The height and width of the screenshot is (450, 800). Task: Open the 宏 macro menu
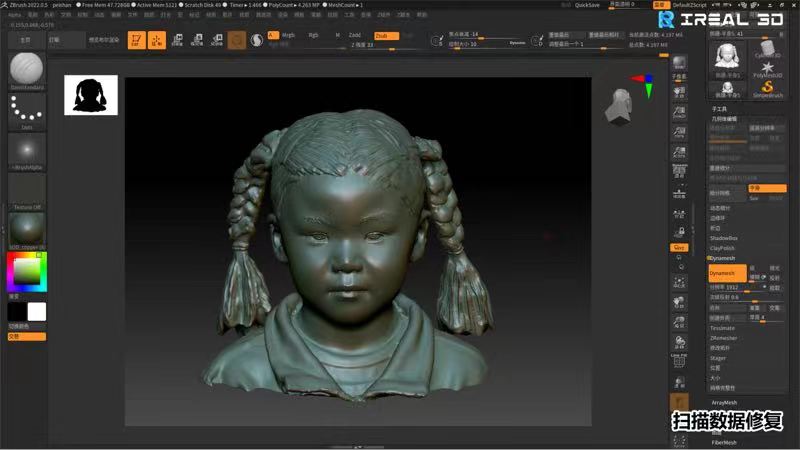coord(180,15)
